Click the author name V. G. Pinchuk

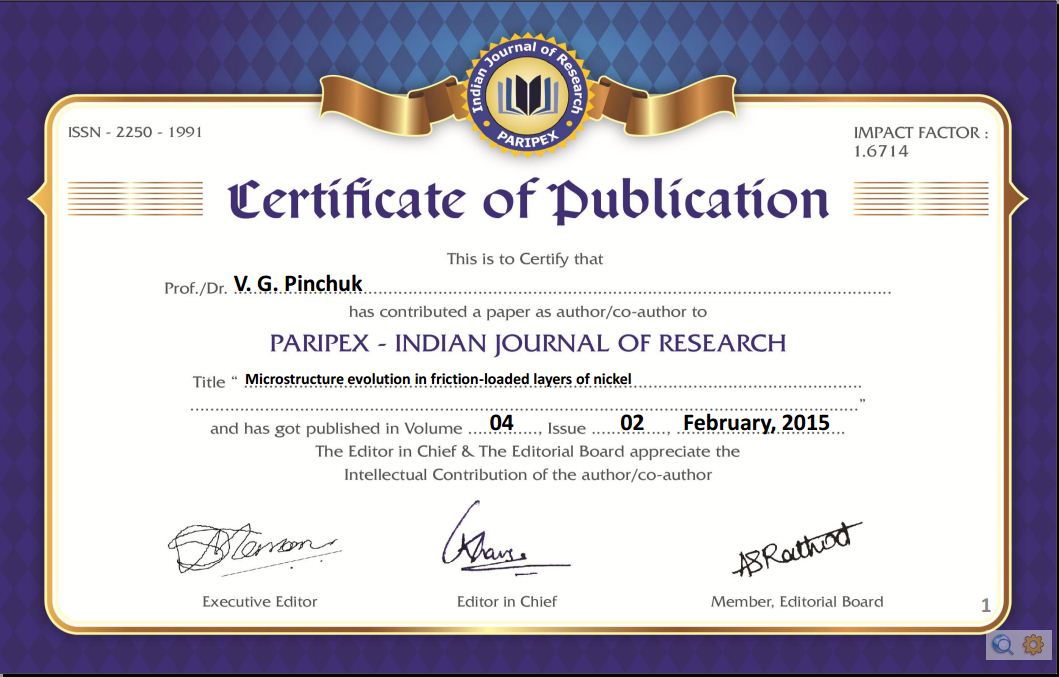click(x=298, y=284)
